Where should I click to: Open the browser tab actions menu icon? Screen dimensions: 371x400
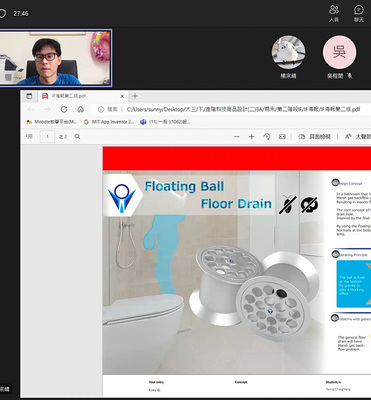coord(29,96)
